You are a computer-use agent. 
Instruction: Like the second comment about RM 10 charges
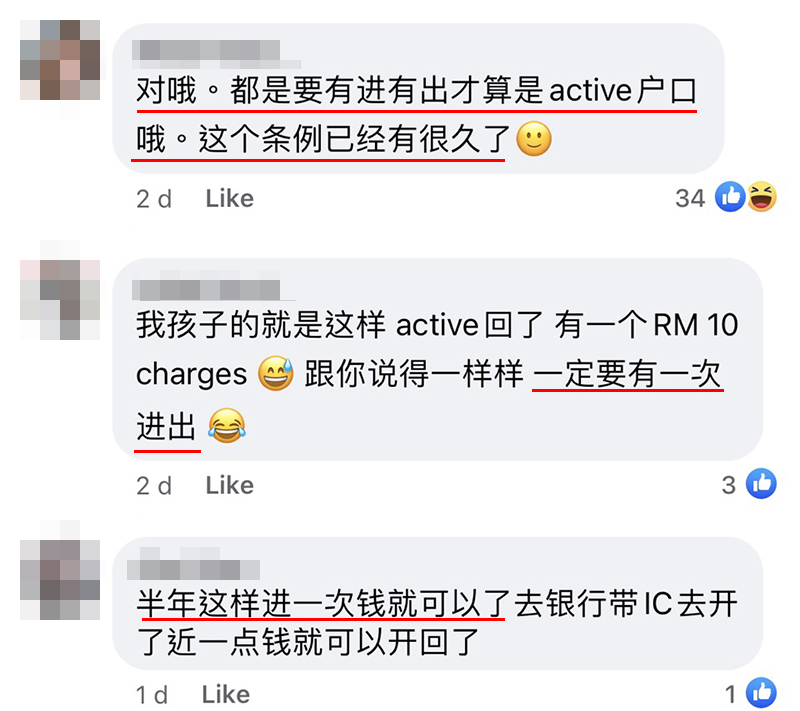pos(230,485)
